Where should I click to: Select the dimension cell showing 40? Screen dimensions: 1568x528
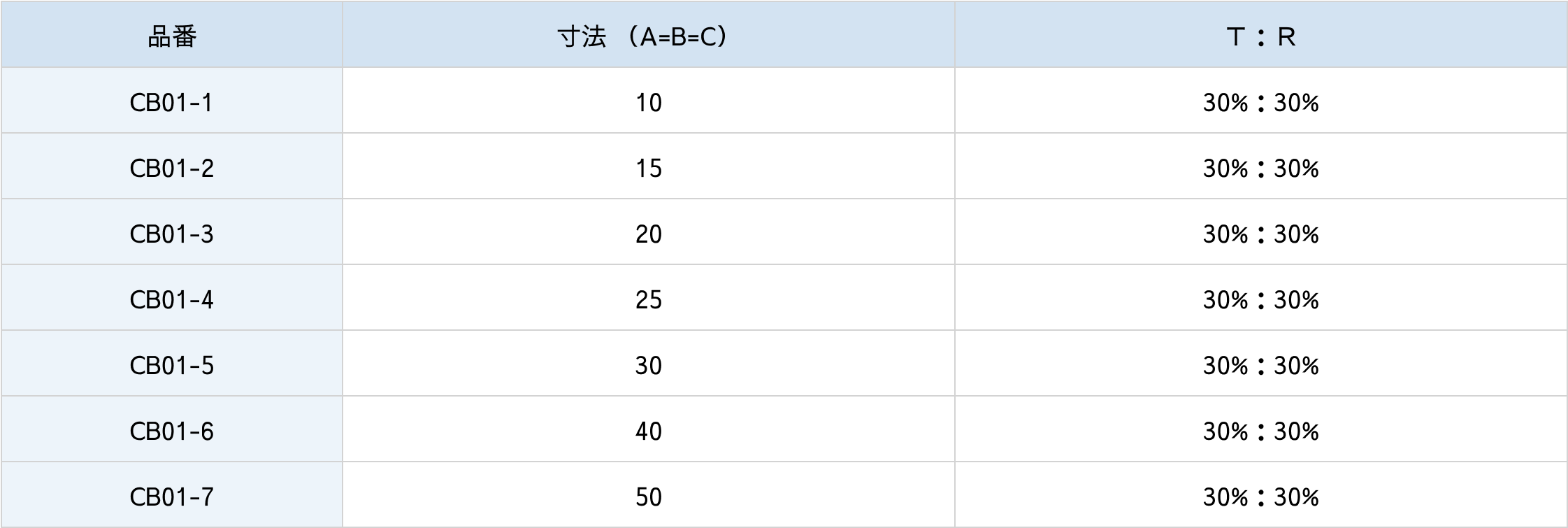(x=648, y=431)
